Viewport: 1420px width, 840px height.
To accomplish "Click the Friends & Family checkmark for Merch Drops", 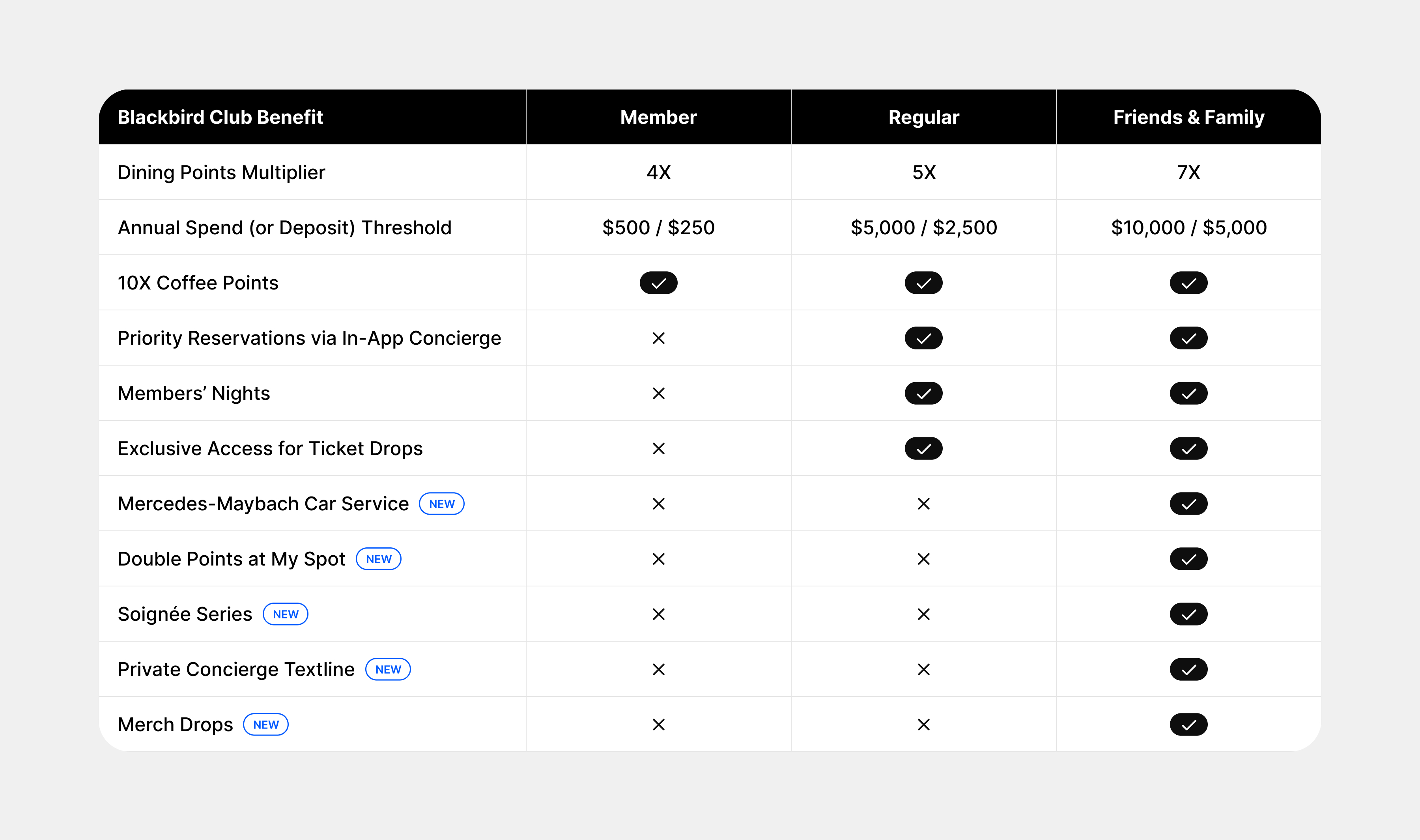I will pos(1188,724).
